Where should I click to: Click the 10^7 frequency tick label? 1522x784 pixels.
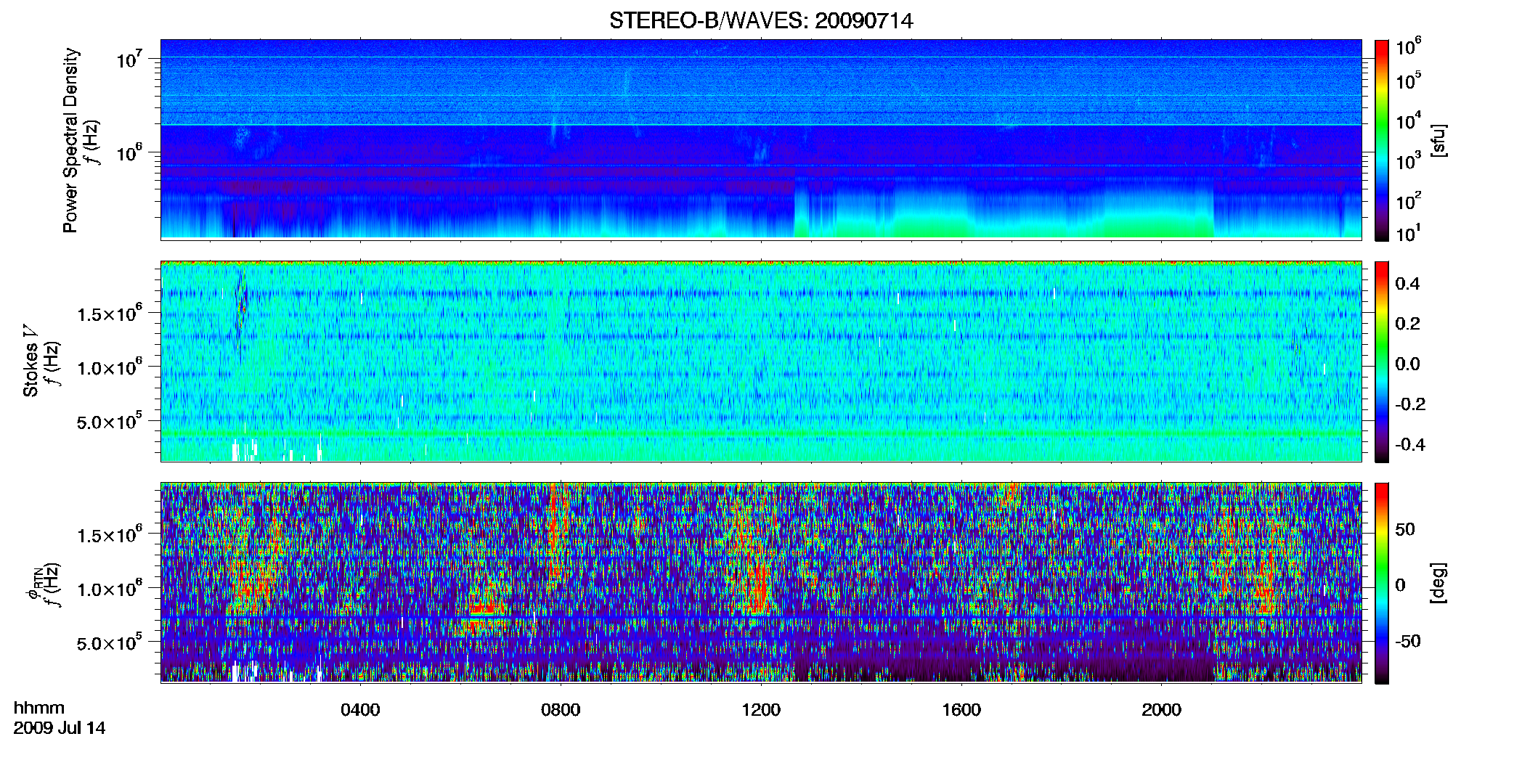[131, 60]
